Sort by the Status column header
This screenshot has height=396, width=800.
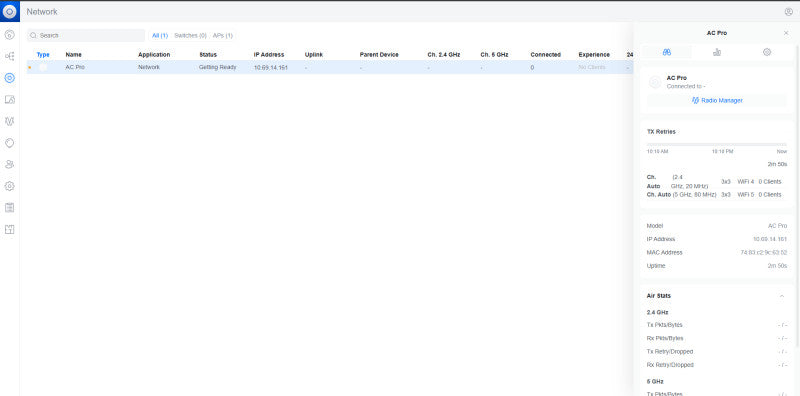(208, 55)
